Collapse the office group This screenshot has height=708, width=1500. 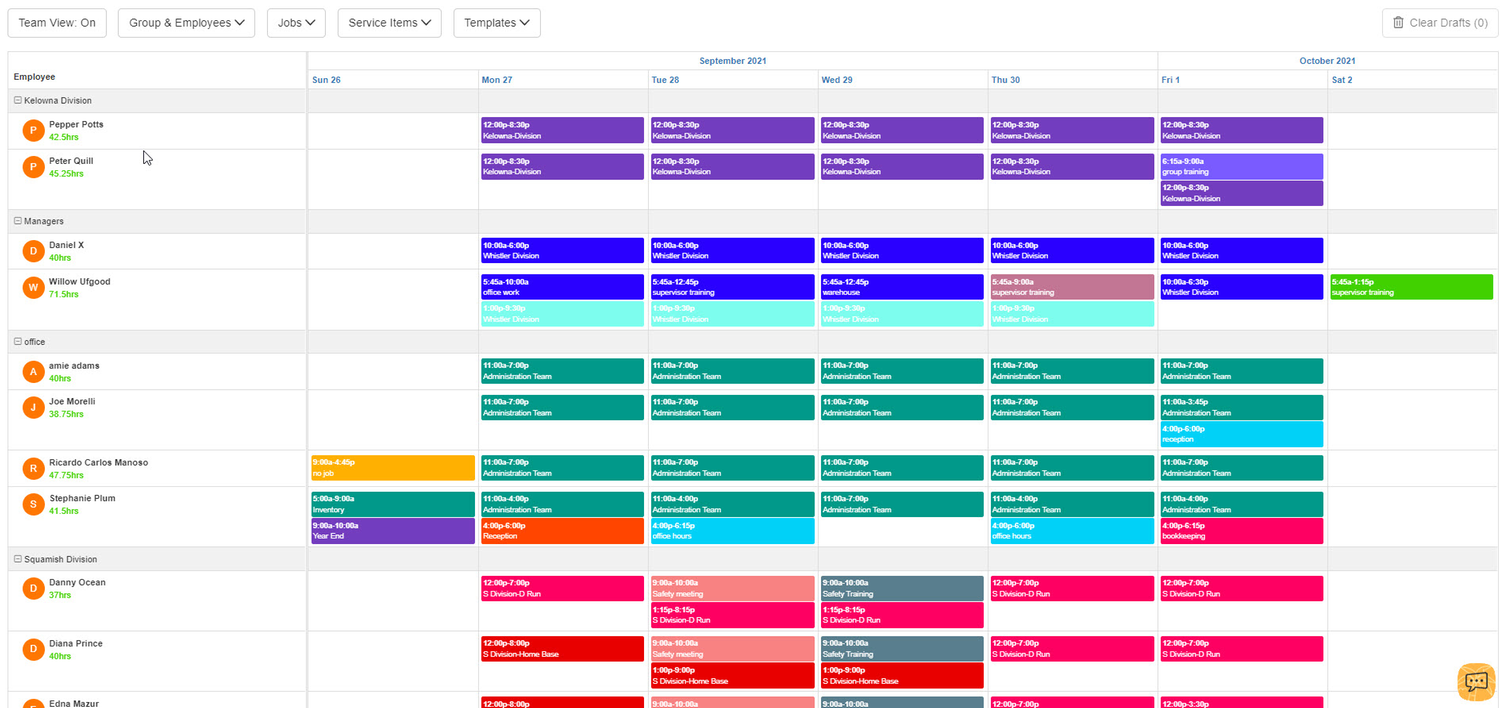point(17,342)
